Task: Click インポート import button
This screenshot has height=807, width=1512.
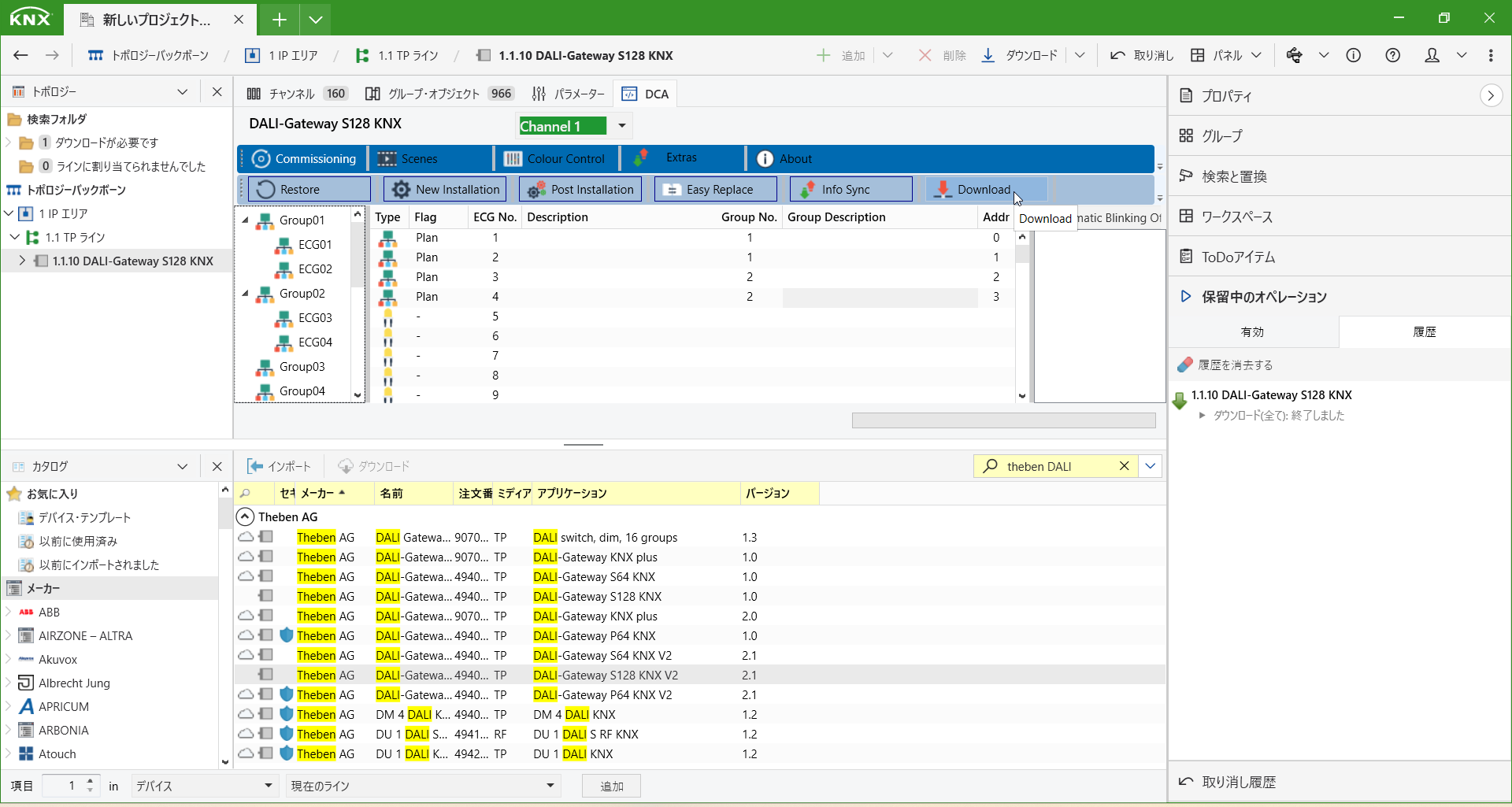Action: [280, 466]
